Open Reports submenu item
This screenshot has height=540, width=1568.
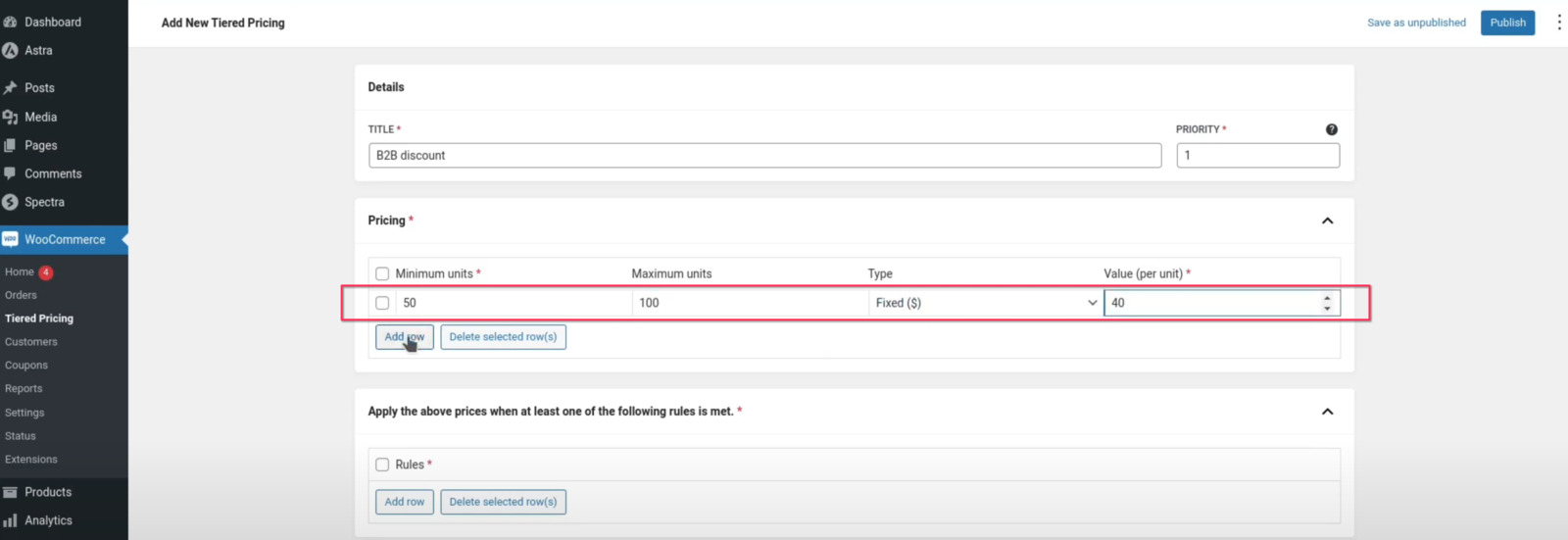pos(24,389)
